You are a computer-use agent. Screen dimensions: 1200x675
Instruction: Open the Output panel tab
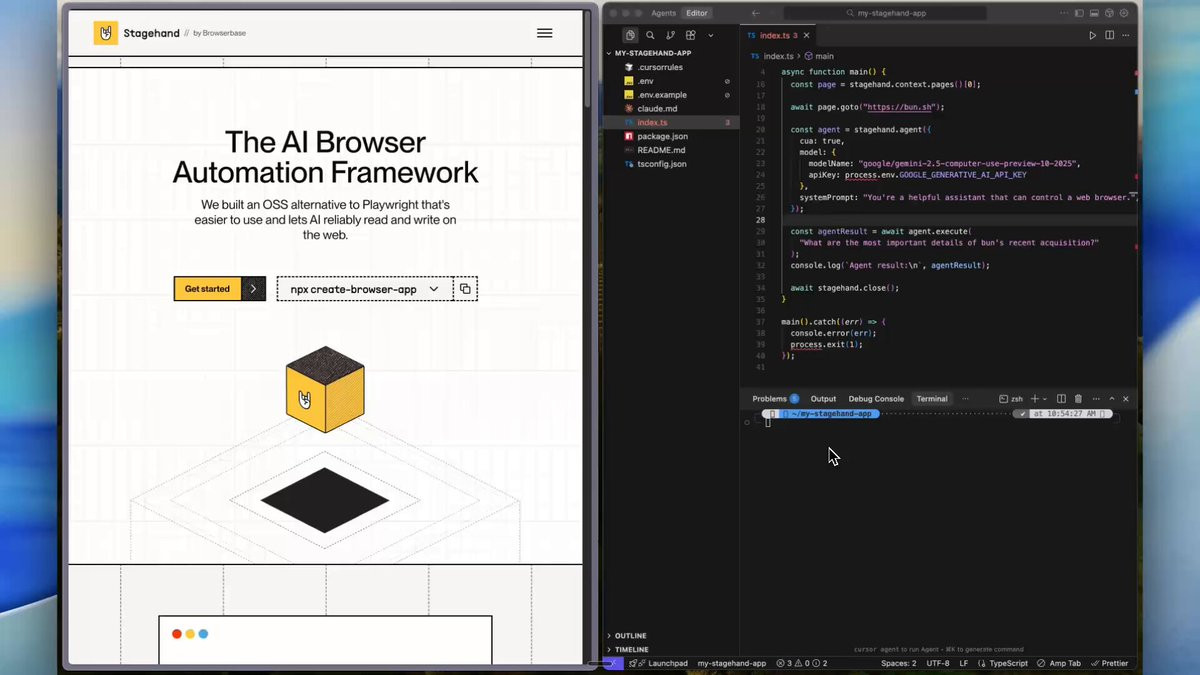(823, 399)
